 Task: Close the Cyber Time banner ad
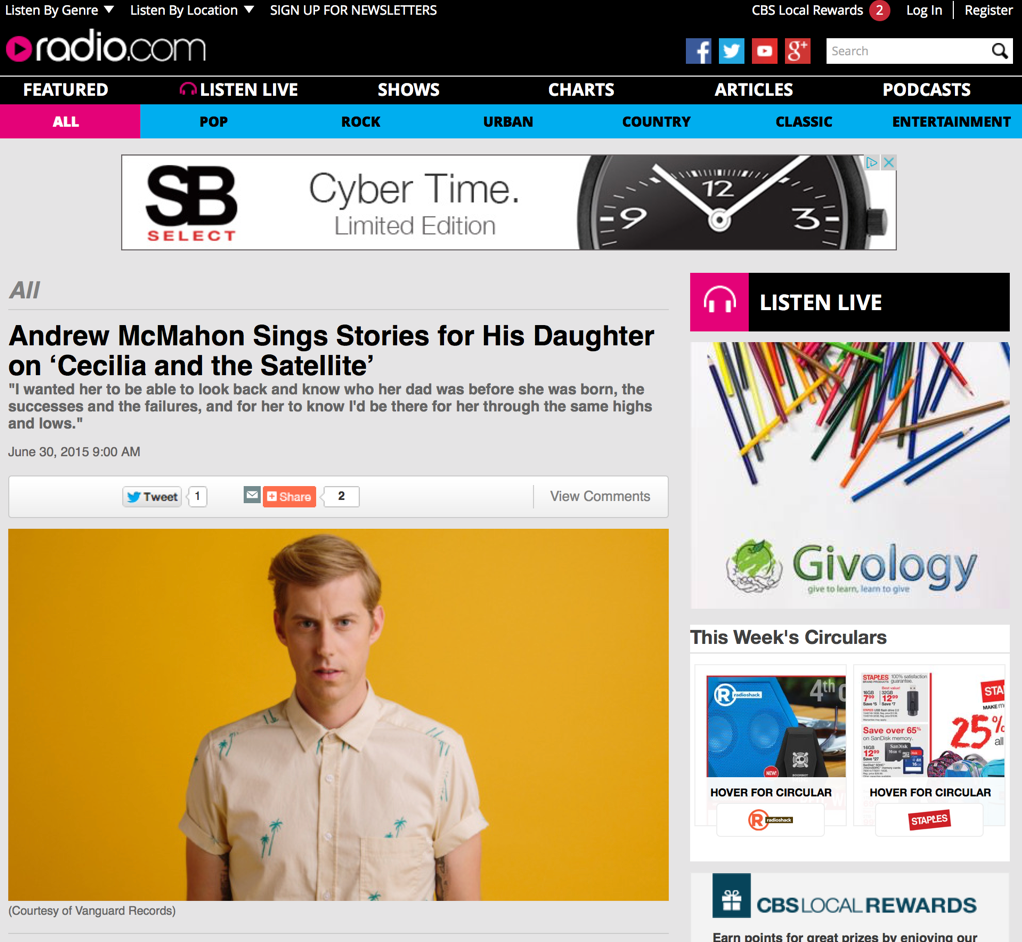pyautogui.click(x=888, y=163)
